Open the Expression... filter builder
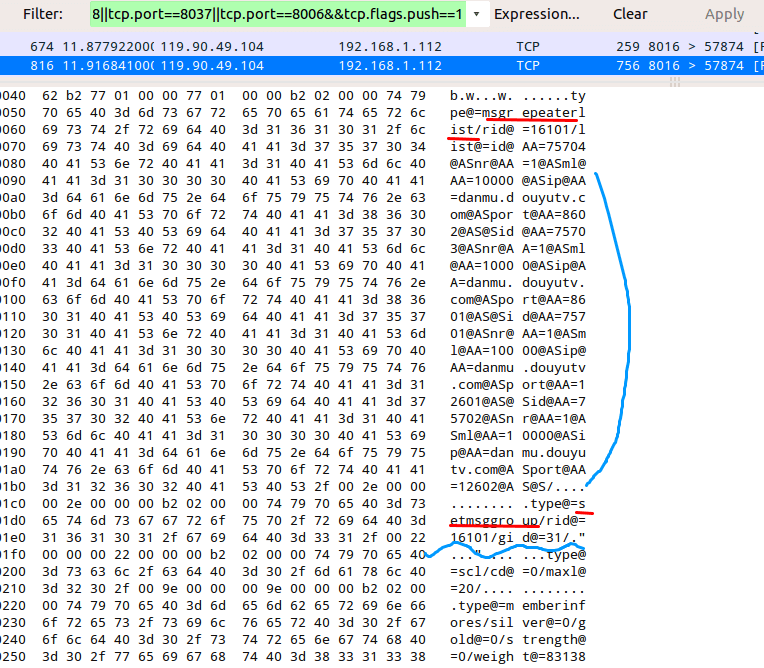The height and width of the screenshot is (668, 764). [x=536, y=14]
